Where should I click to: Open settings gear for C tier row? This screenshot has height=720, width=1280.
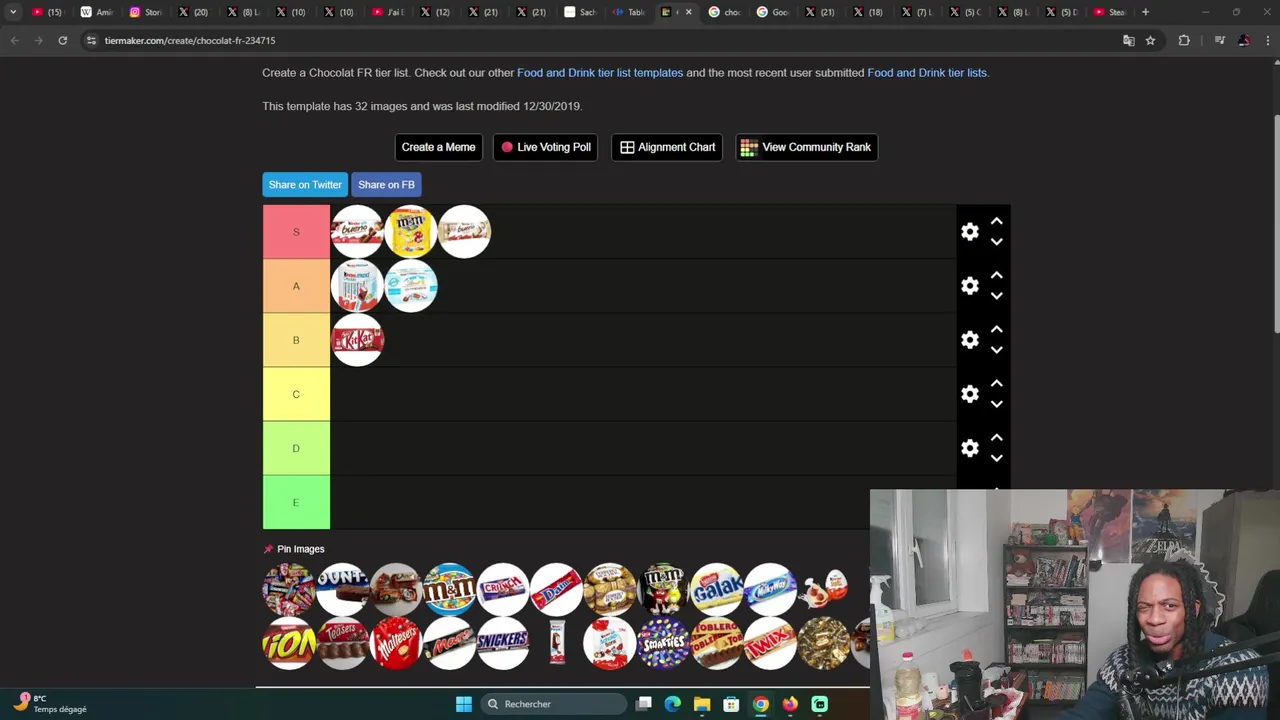970,394
